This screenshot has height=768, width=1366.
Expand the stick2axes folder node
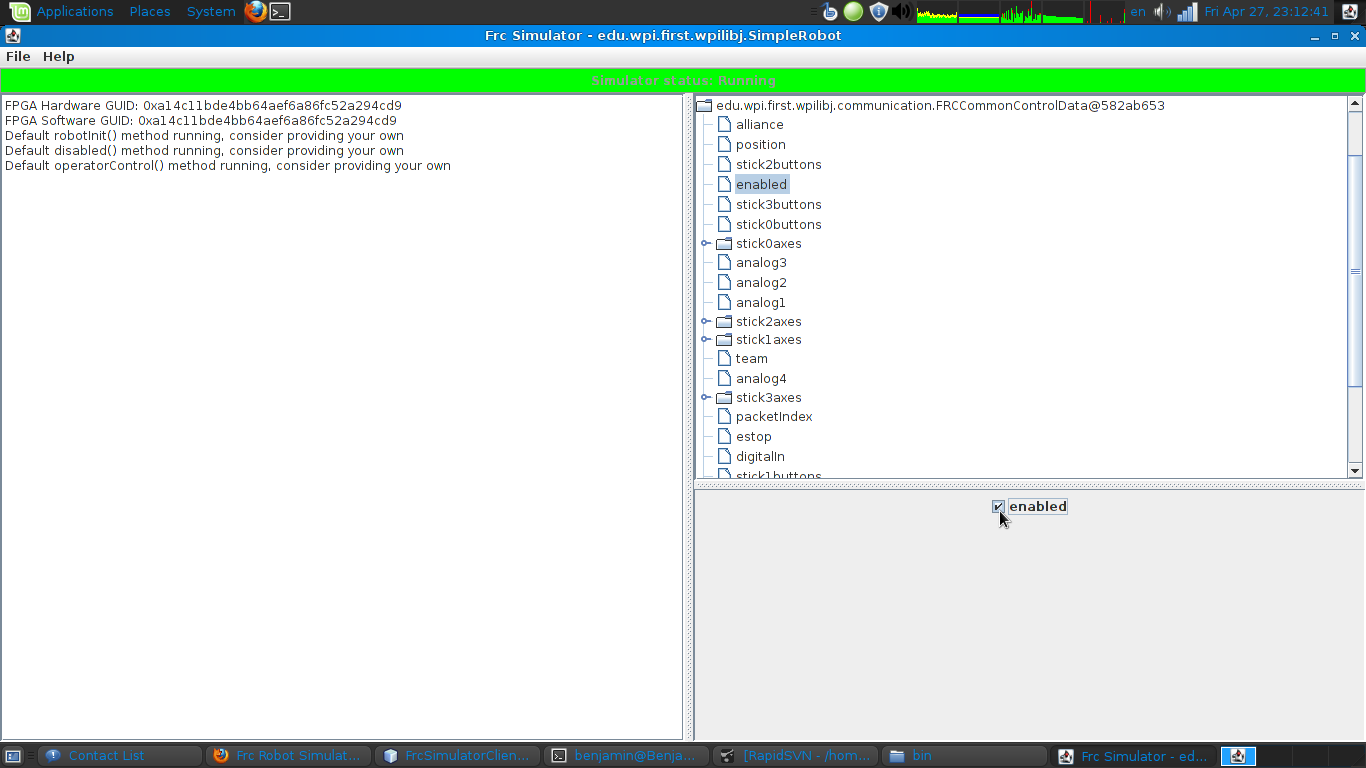705,321
